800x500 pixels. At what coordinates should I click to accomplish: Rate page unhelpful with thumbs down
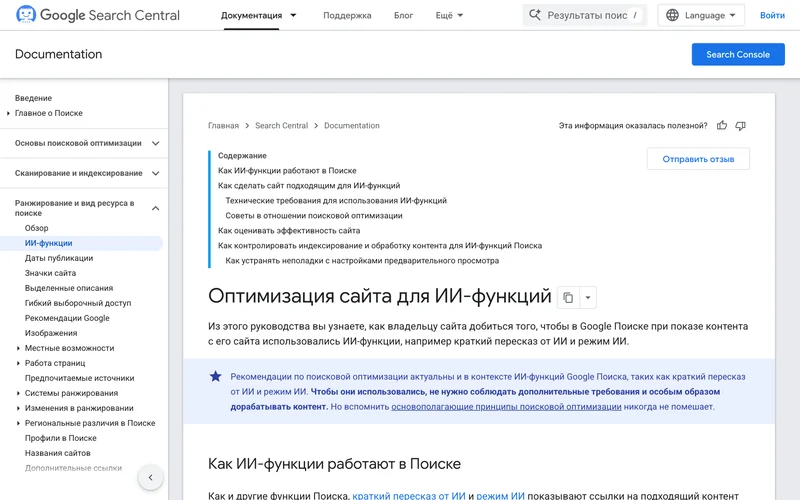[740, 126]
